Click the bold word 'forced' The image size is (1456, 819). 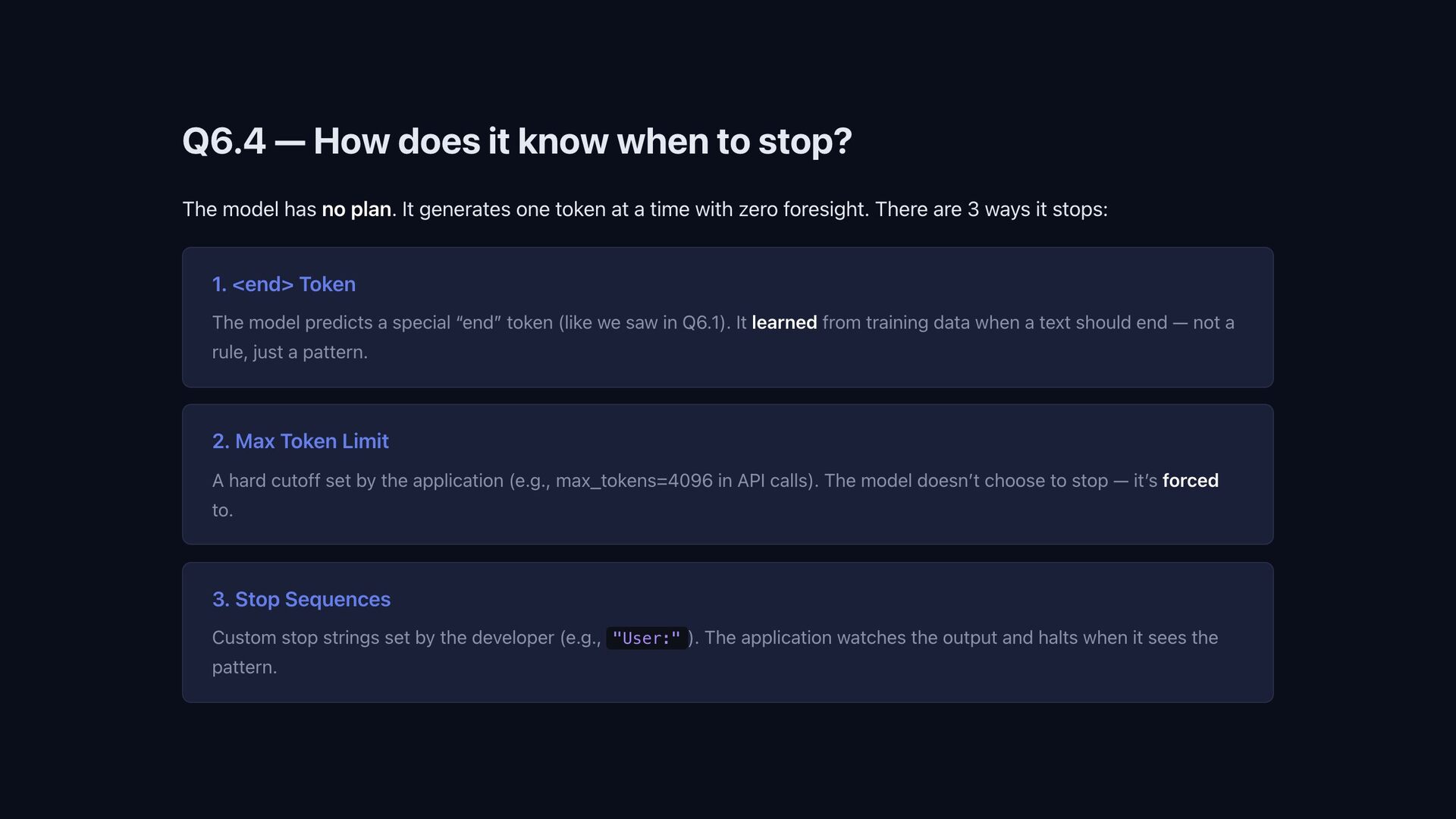click(x=1191, y=481)
